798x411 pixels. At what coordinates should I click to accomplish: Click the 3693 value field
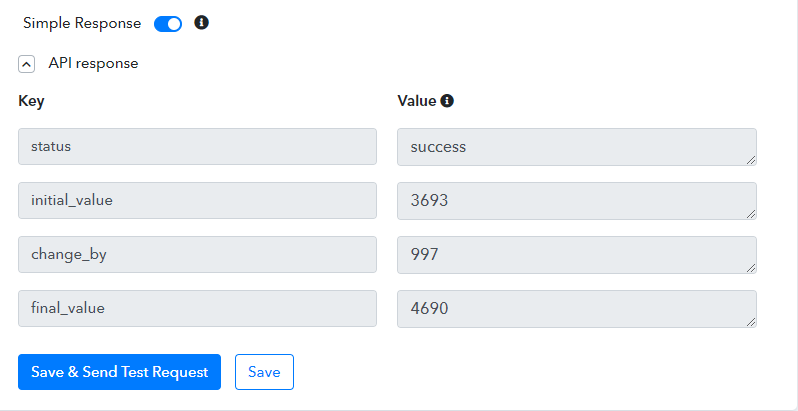pos(577,201)
